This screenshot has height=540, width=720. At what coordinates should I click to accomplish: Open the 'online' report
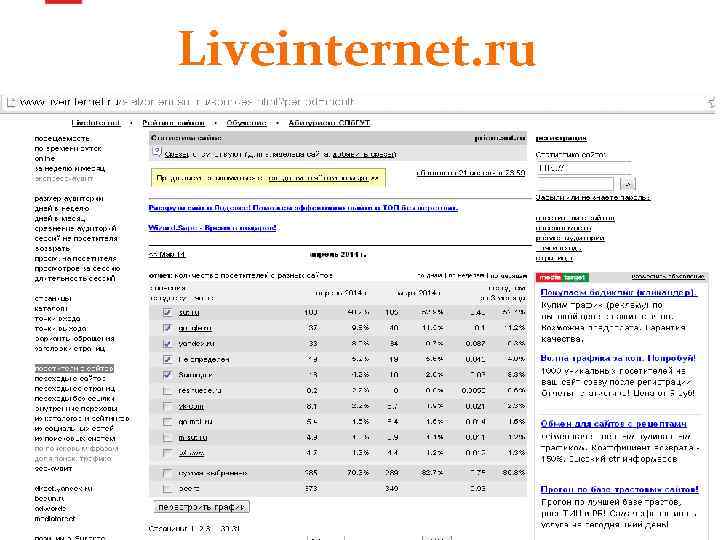pos(45,158)
